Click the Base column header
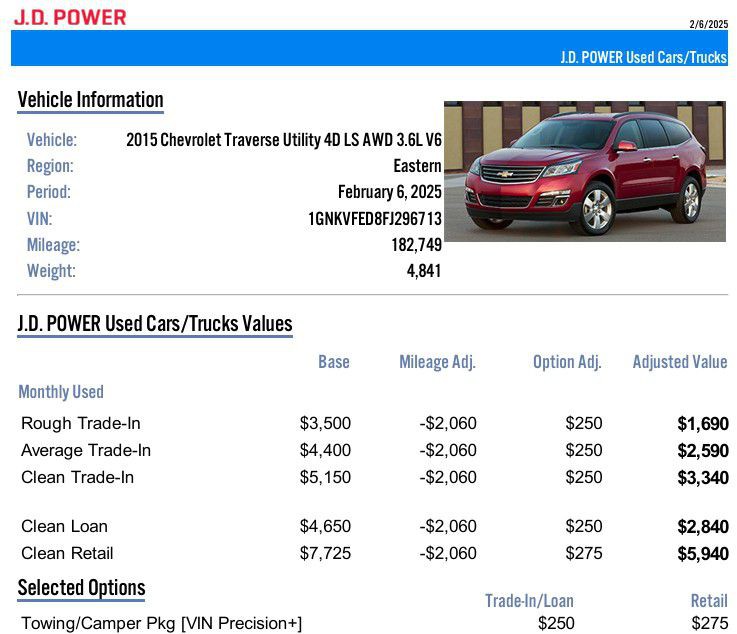The width and height of the screenshot is (737, 634). coord(334,362)
